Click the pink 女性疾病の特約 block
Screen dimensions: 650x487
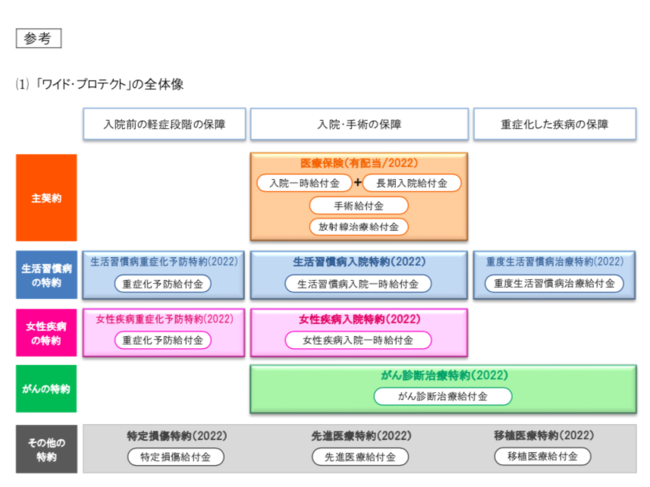click(46, 333)
